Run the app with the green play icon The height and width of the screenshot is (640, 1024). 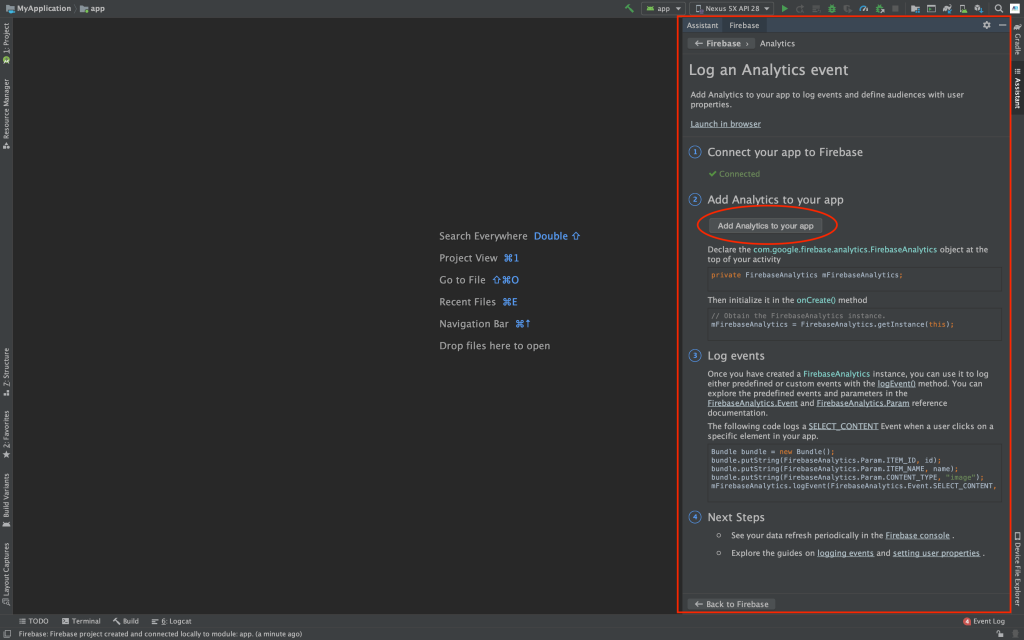pos(784,8)
